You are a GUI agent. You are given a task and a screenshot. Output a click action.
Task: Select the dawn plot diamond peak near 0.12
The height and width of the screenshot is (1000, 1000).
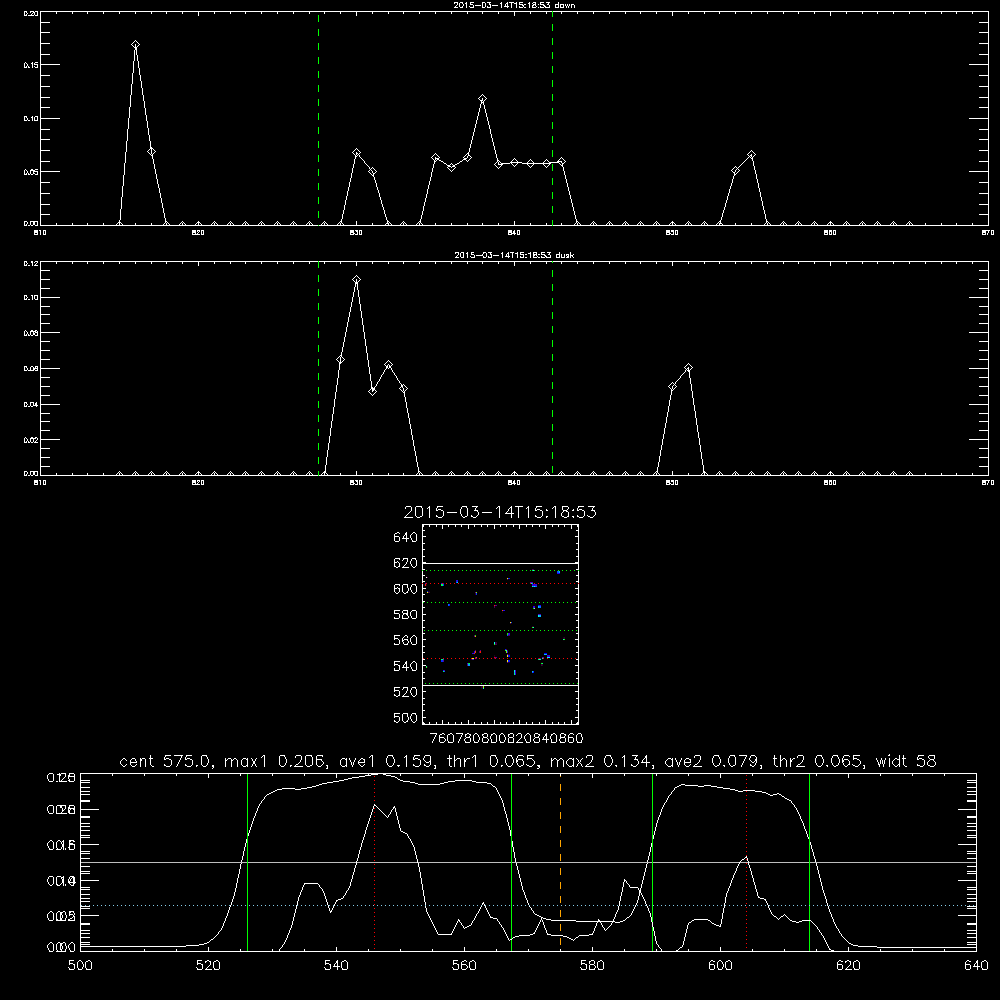tap(483, 98)
